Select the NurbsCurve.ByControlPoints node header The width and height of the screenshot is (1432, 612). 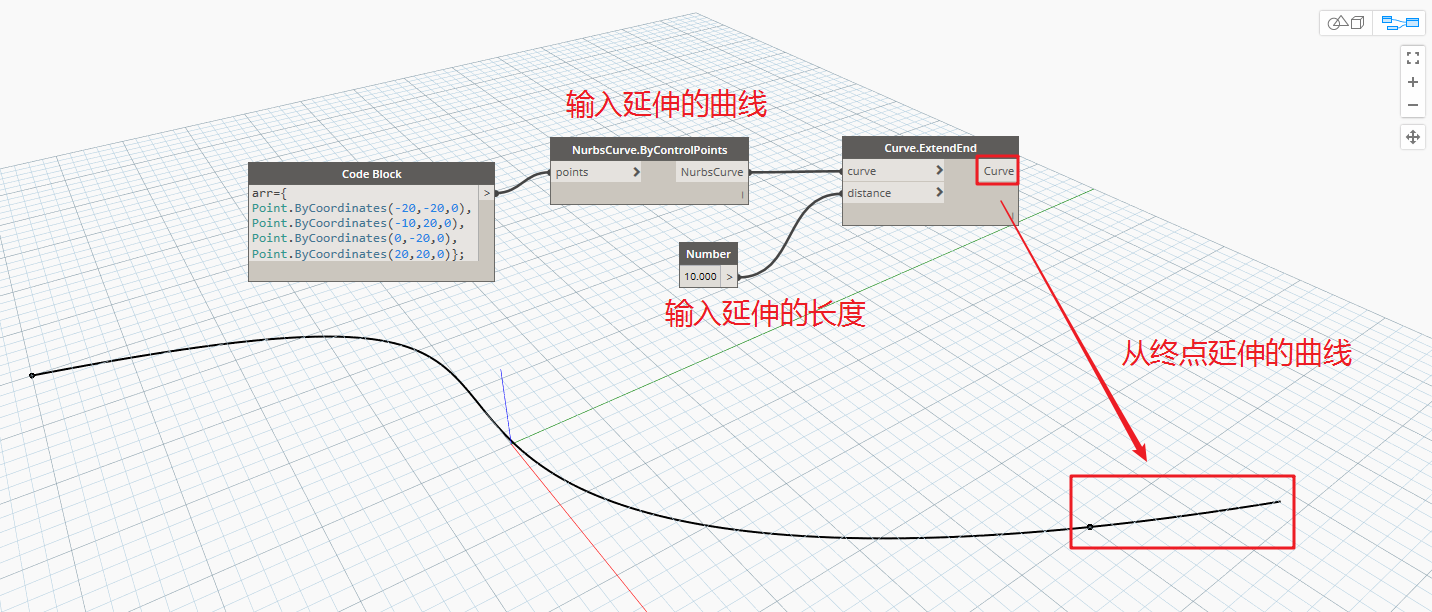pos(649,149)
